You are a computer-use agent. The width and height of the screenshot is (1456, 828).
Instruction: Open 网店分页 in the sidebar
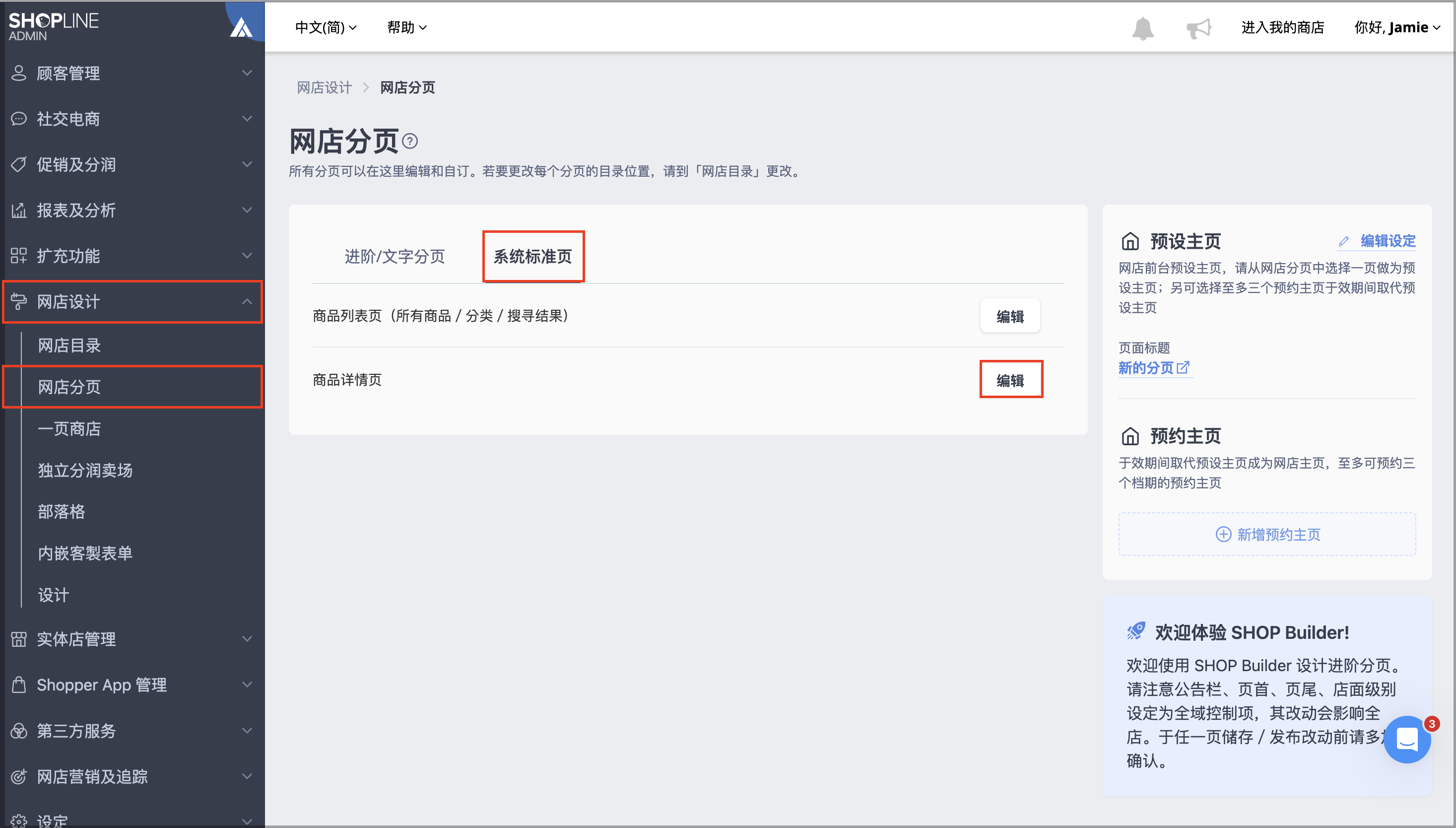click(x=69, y=387)
